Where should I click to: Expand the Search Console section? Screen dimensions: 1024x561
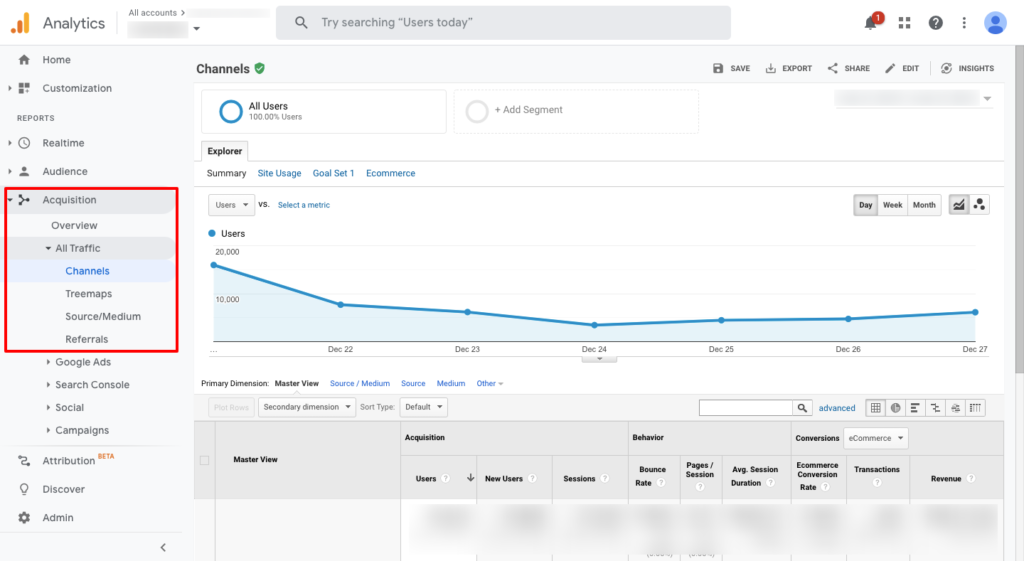[48, 385]
